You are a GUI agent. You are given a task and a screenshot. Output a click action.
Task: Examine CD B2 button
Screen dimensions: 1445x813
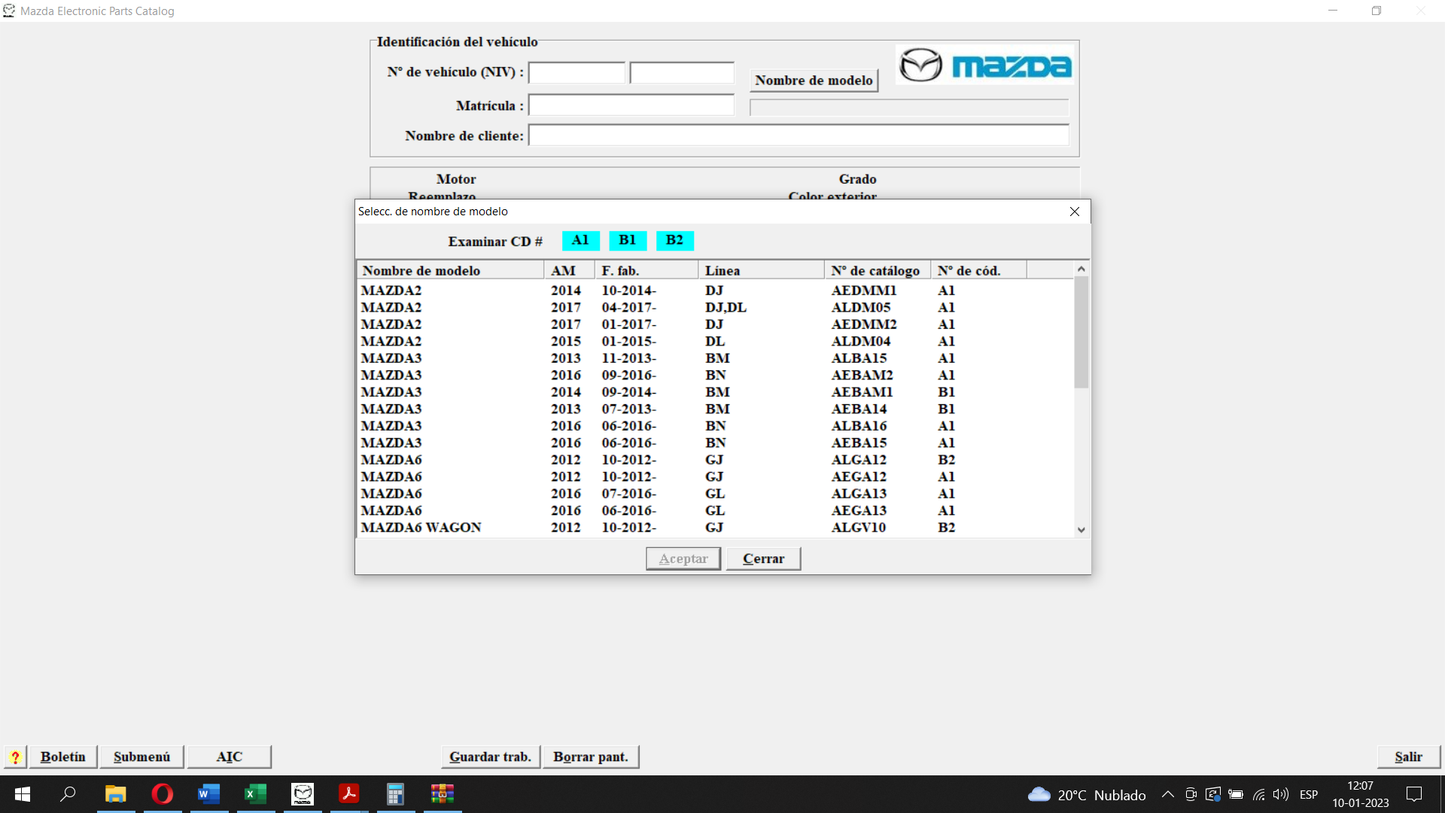(675, 240)
